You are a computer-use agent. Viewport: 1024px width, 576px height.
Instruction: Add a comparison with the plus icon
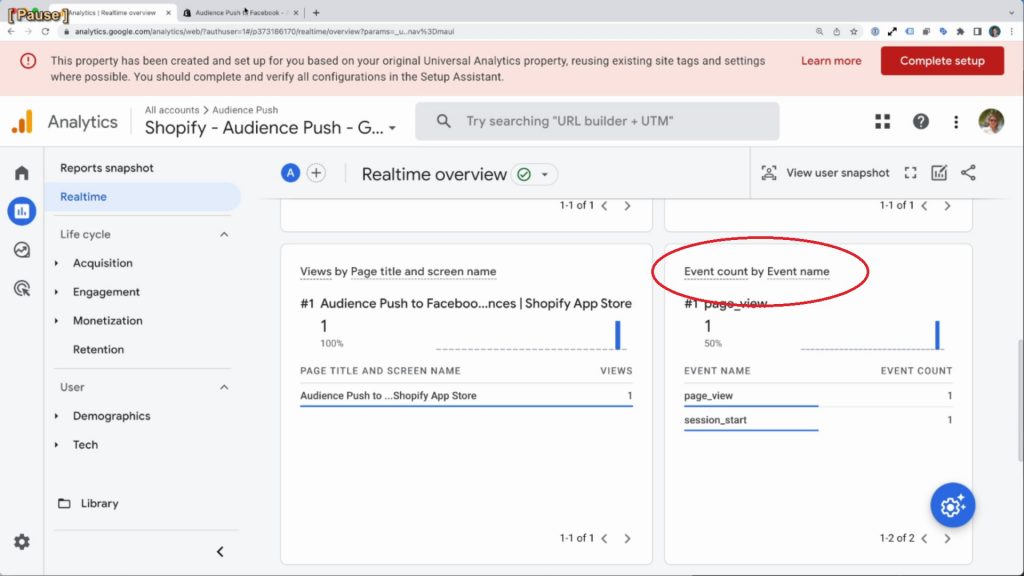[x=316, y=173]
